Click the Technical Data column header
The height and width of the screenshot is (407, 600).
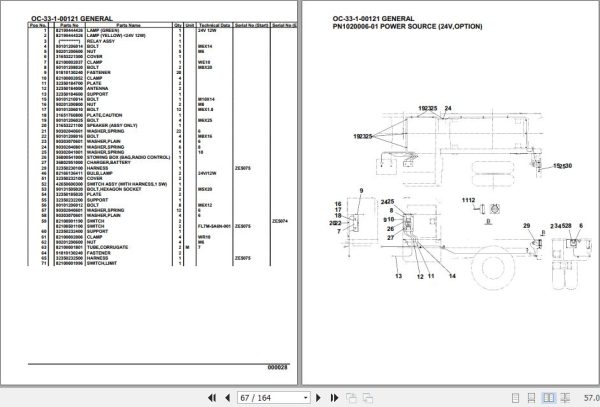[x=214, y=25]
